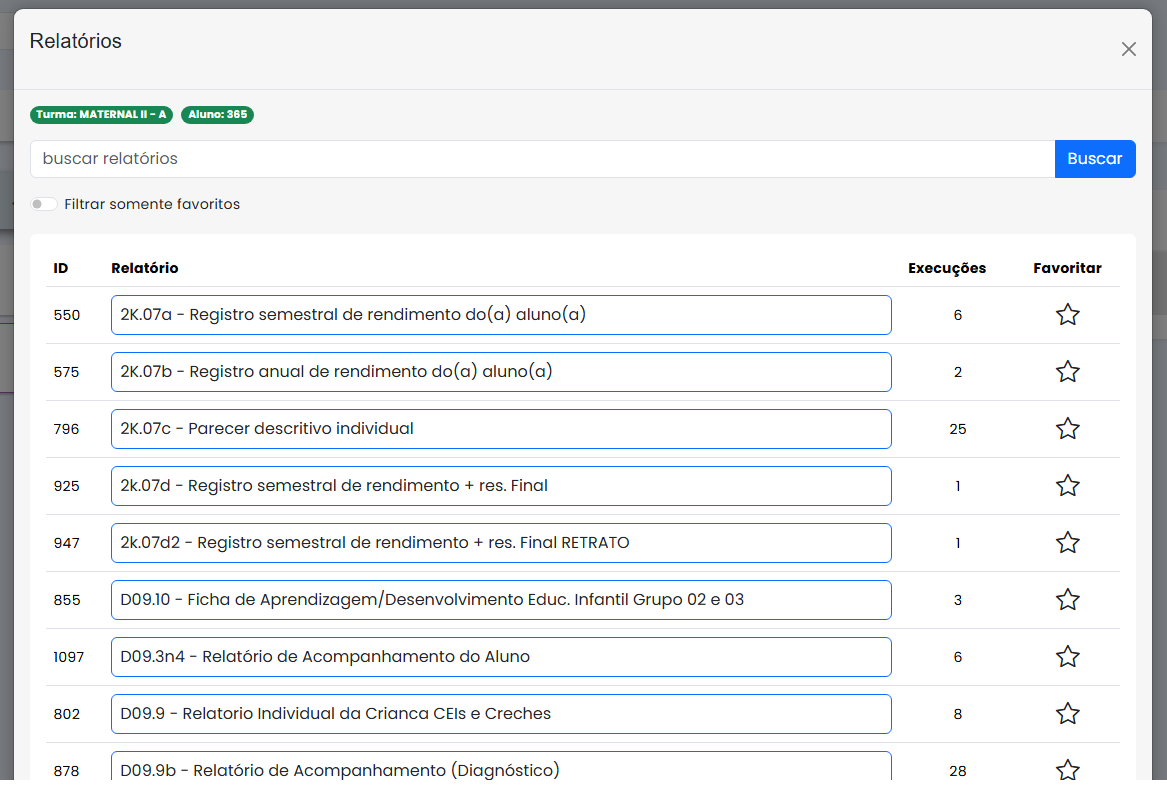
Task: Favorite the D09.9b Diagnóstico report
Action: pos(1067,770)
